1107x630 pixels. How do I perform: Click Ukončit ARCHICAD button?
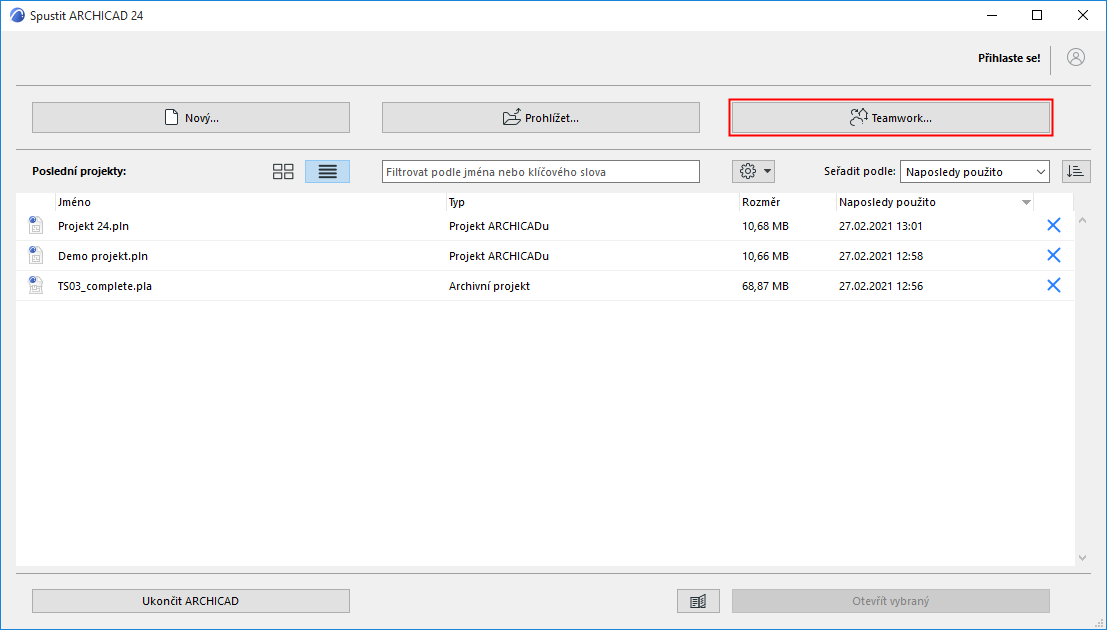tap(191, 601)
